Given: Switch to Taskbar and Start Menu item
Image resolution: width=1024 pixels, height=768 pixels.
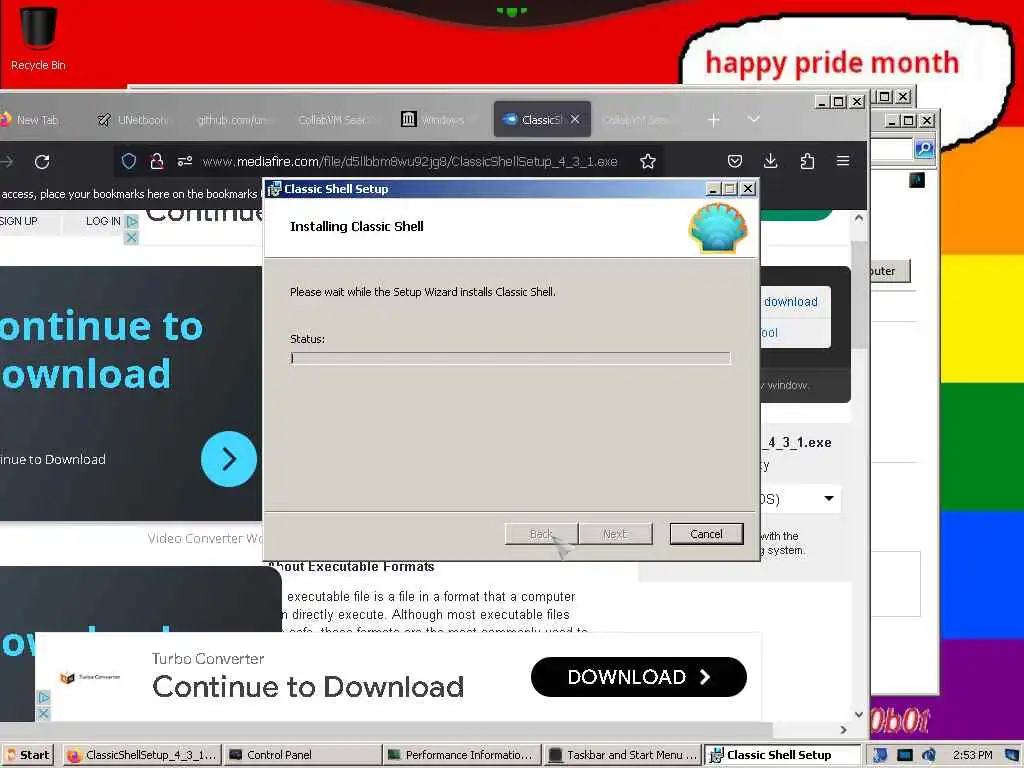Looking at the screenshot, I should pos(622,755).
